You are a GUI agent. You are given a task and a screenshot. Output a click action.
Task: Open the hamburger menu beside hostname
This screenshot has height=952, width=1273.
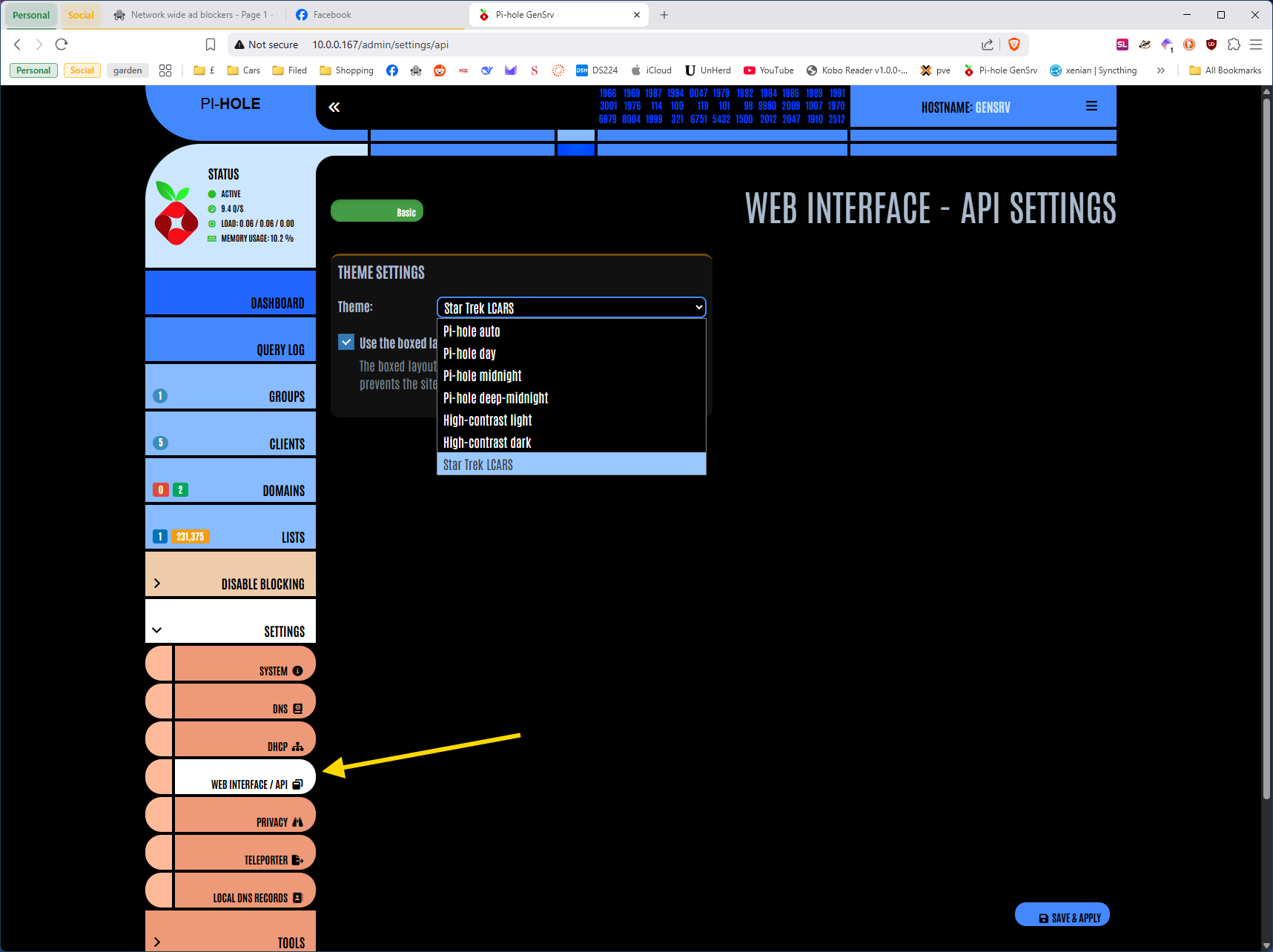click(1091, 107)
